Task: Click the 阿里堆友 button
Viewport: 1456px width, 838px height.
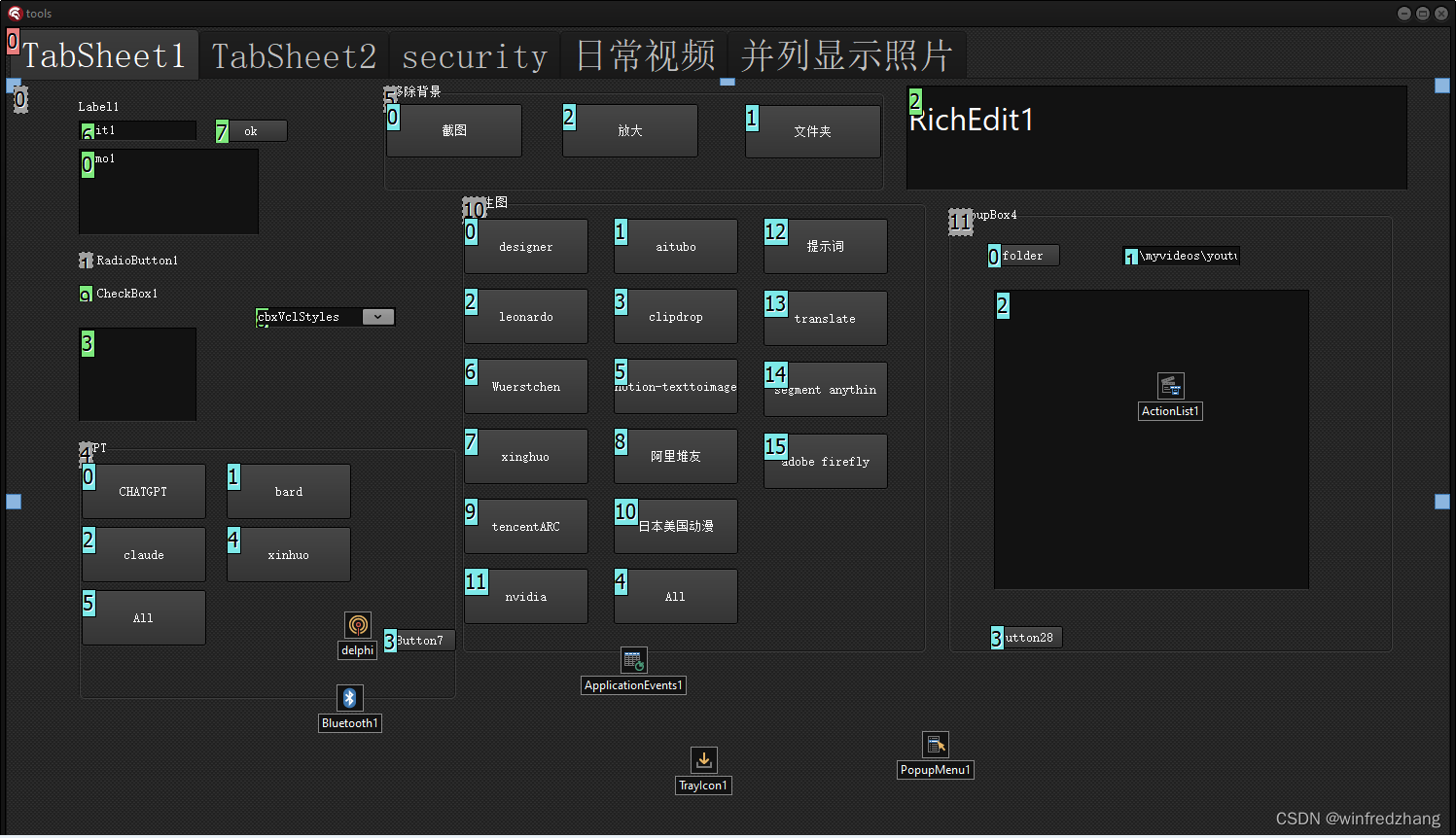Action: (676, 457)
